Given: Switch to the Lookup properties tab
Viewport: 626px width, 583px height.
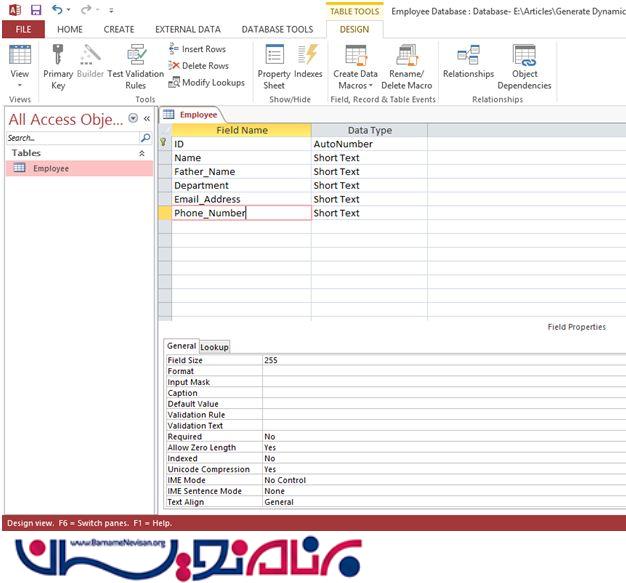Looking at the screenshot, I should [214, 347].
